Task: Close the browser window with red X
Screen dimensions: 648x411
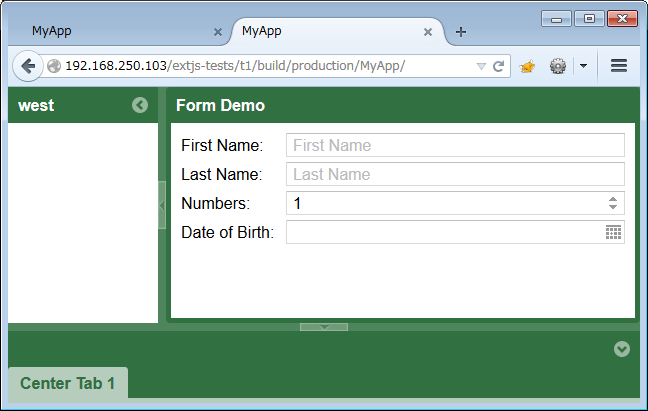Action: click(622, 19)
